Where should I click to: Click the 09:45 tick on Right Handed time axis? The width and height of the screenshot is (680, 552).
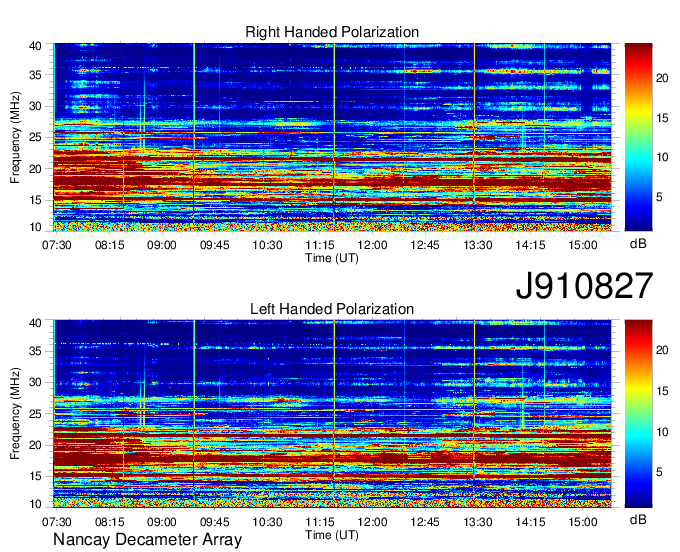[x=214, y=245]
